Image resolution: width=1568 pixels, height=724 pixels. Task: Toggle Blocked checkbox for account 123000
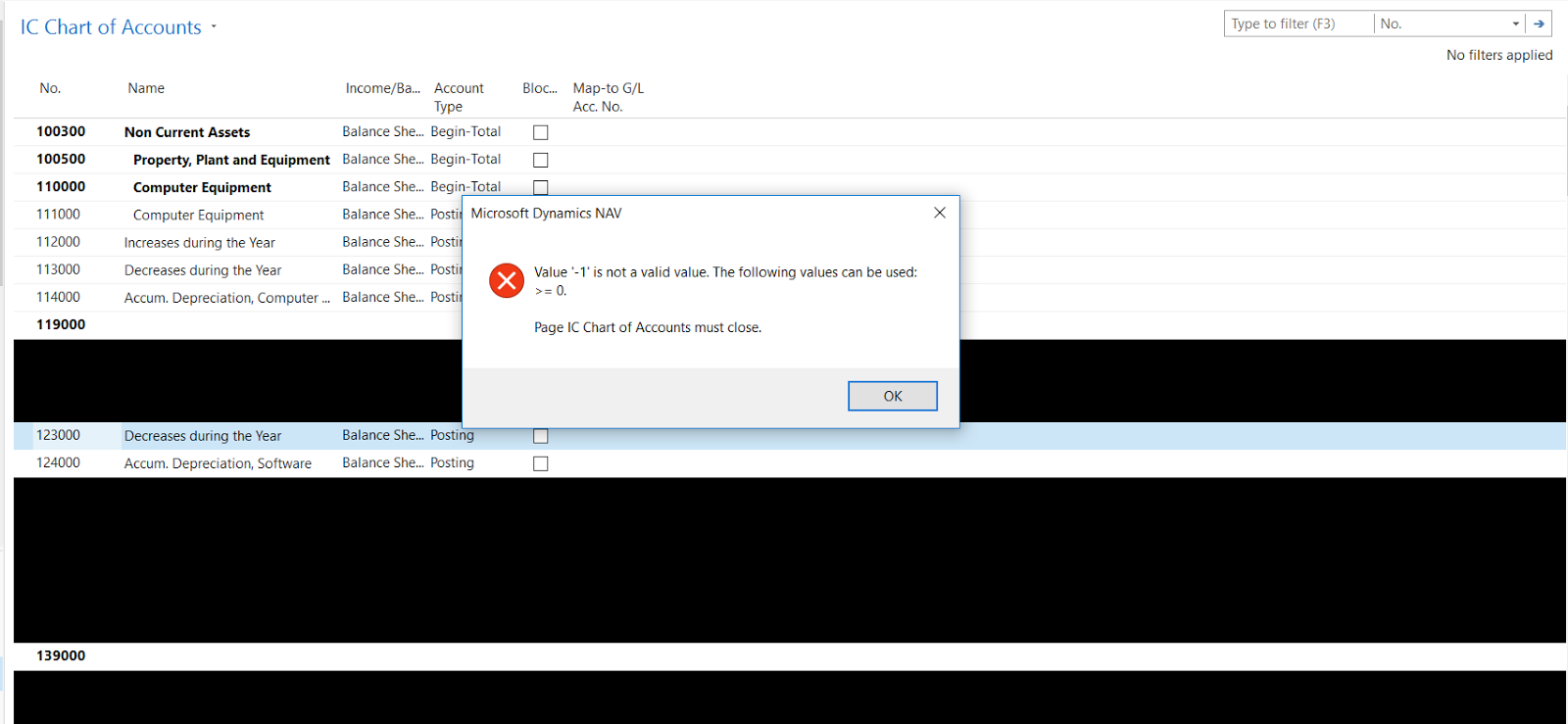(540, 436)
